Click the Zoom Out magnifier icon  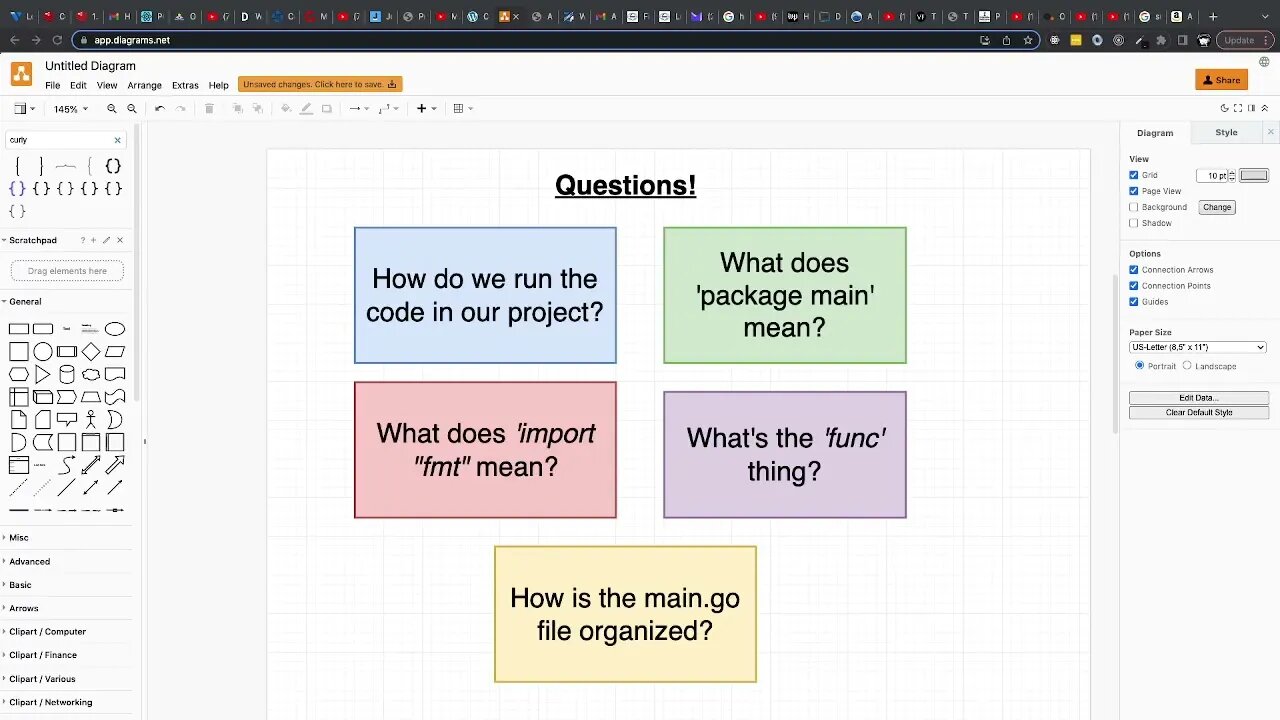click(132, 109)
